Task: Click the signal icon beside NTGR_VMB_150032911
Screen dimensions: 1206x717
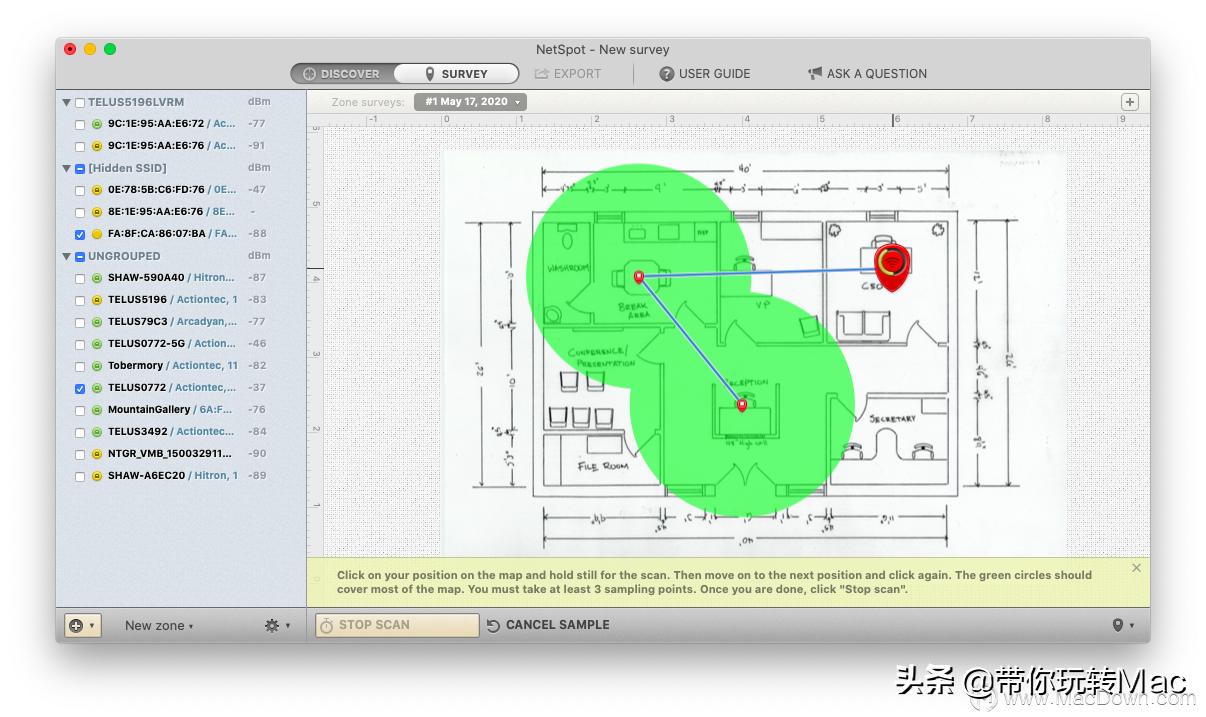Action: click(97, 454)
